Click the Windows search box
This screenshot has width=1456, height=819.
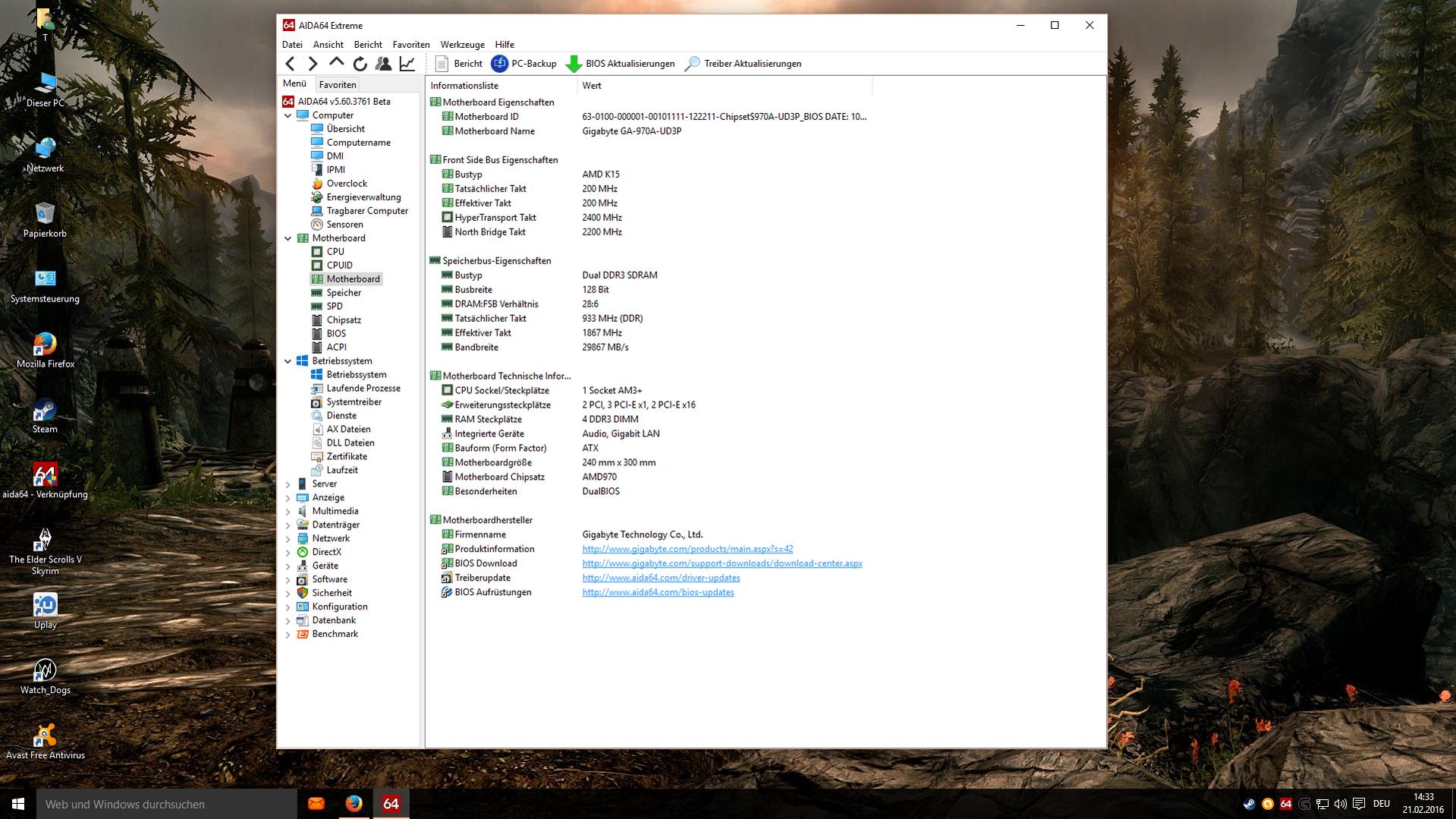(x=167, y=804)
